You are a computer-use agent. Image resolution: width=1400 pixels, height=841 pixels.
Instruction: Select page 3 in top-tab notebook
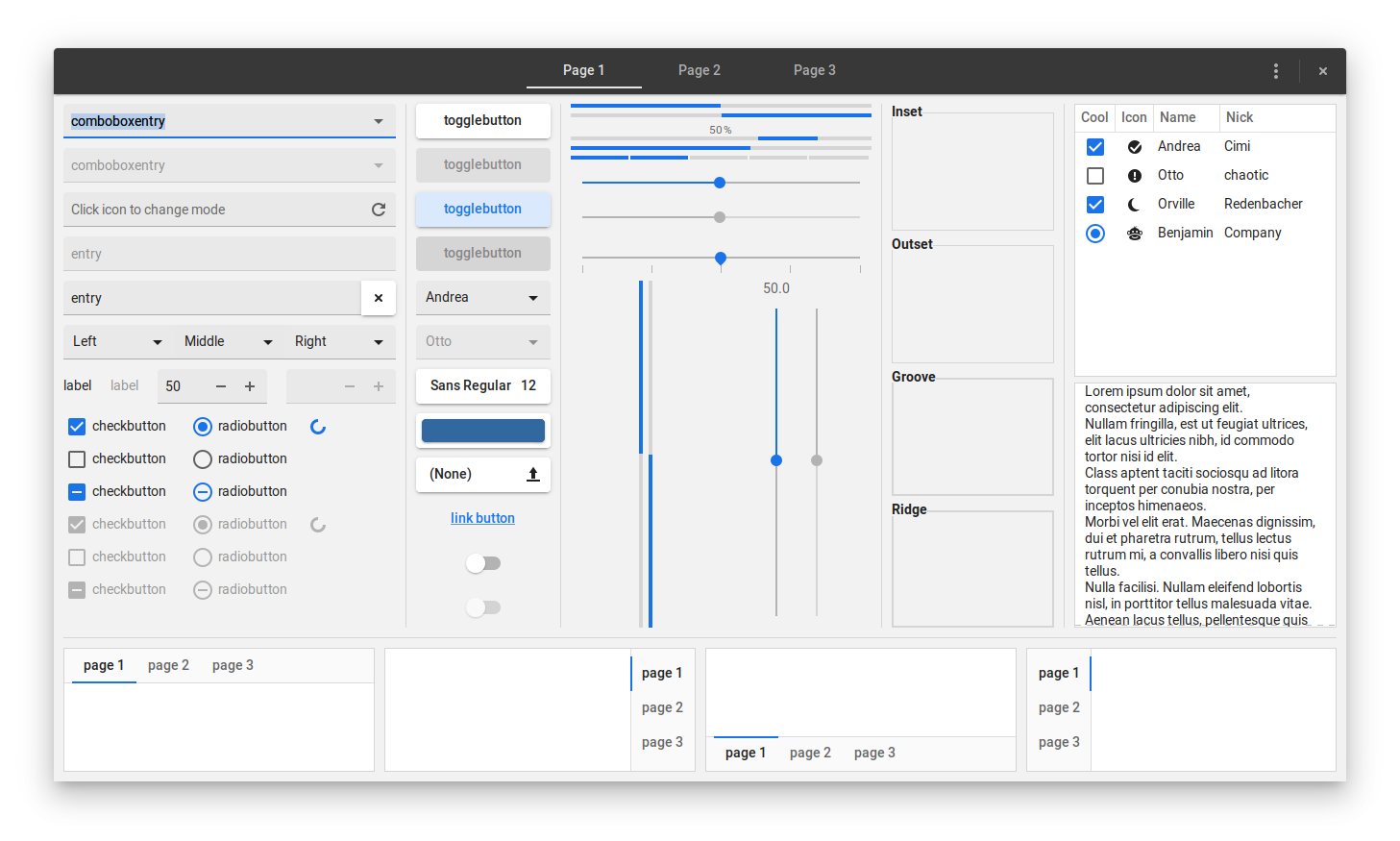pyautogui.click(x=233, y=665)
